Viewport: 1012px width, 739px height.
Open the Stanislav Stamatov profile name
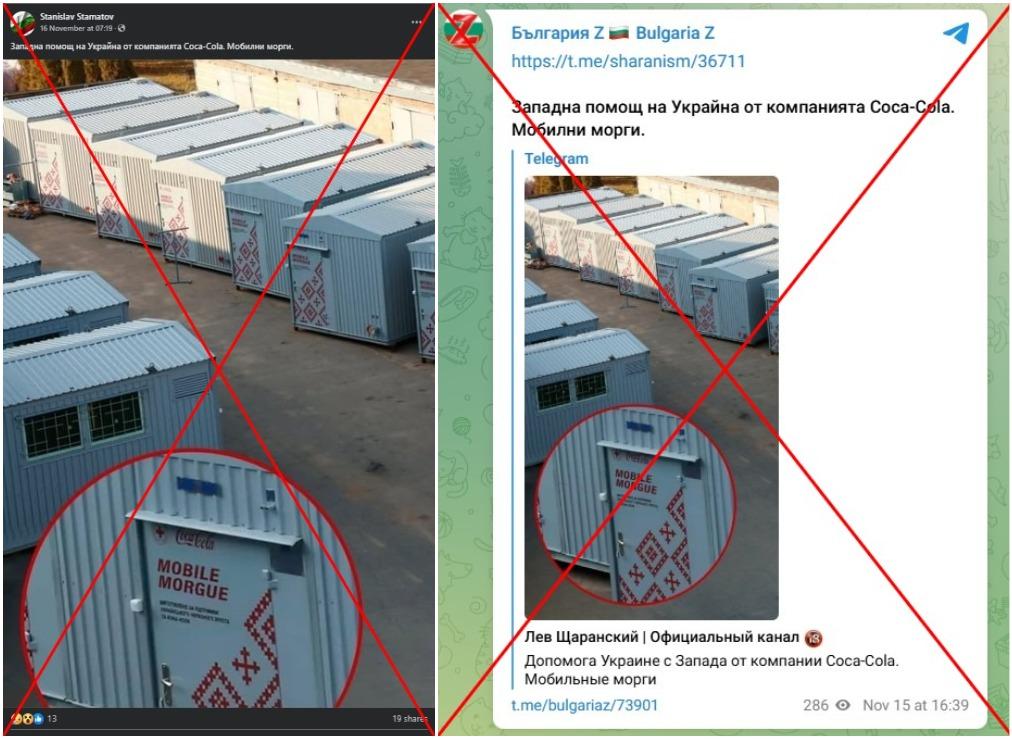[77, 16]
